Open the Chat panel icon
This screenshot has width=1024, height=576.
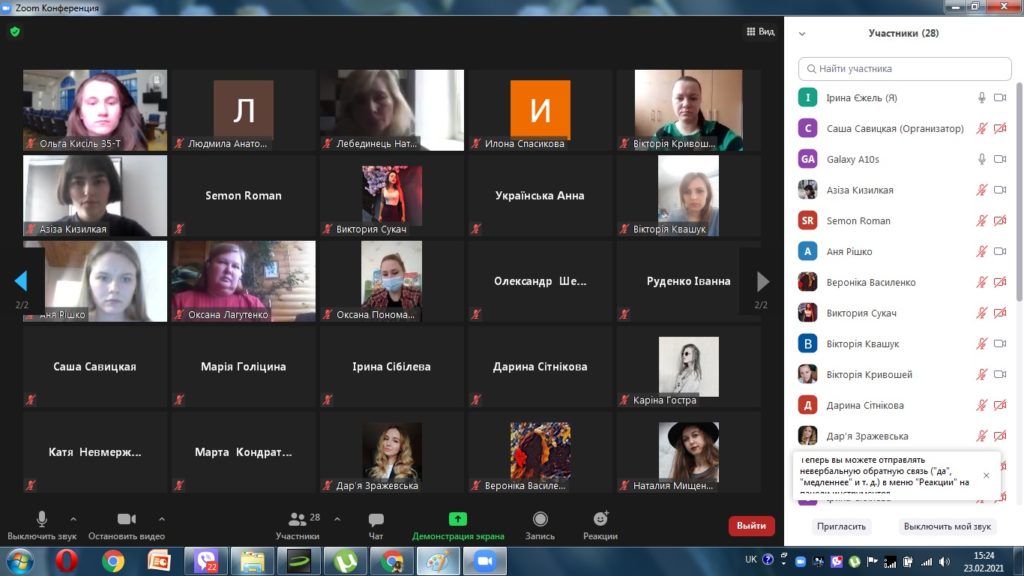(376, 520)
